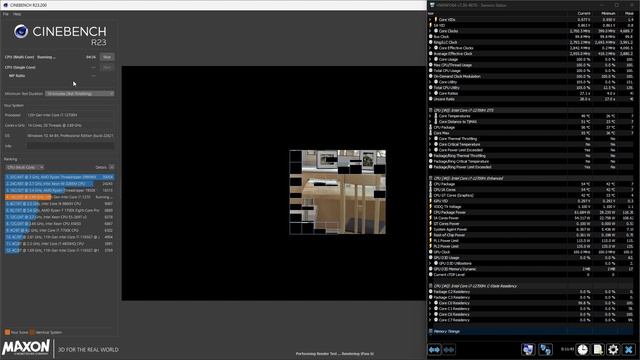Click the SA VID voltage bolt icon
Image resolution: width=640 pixels, height=360 pixels.
[431, 25]
